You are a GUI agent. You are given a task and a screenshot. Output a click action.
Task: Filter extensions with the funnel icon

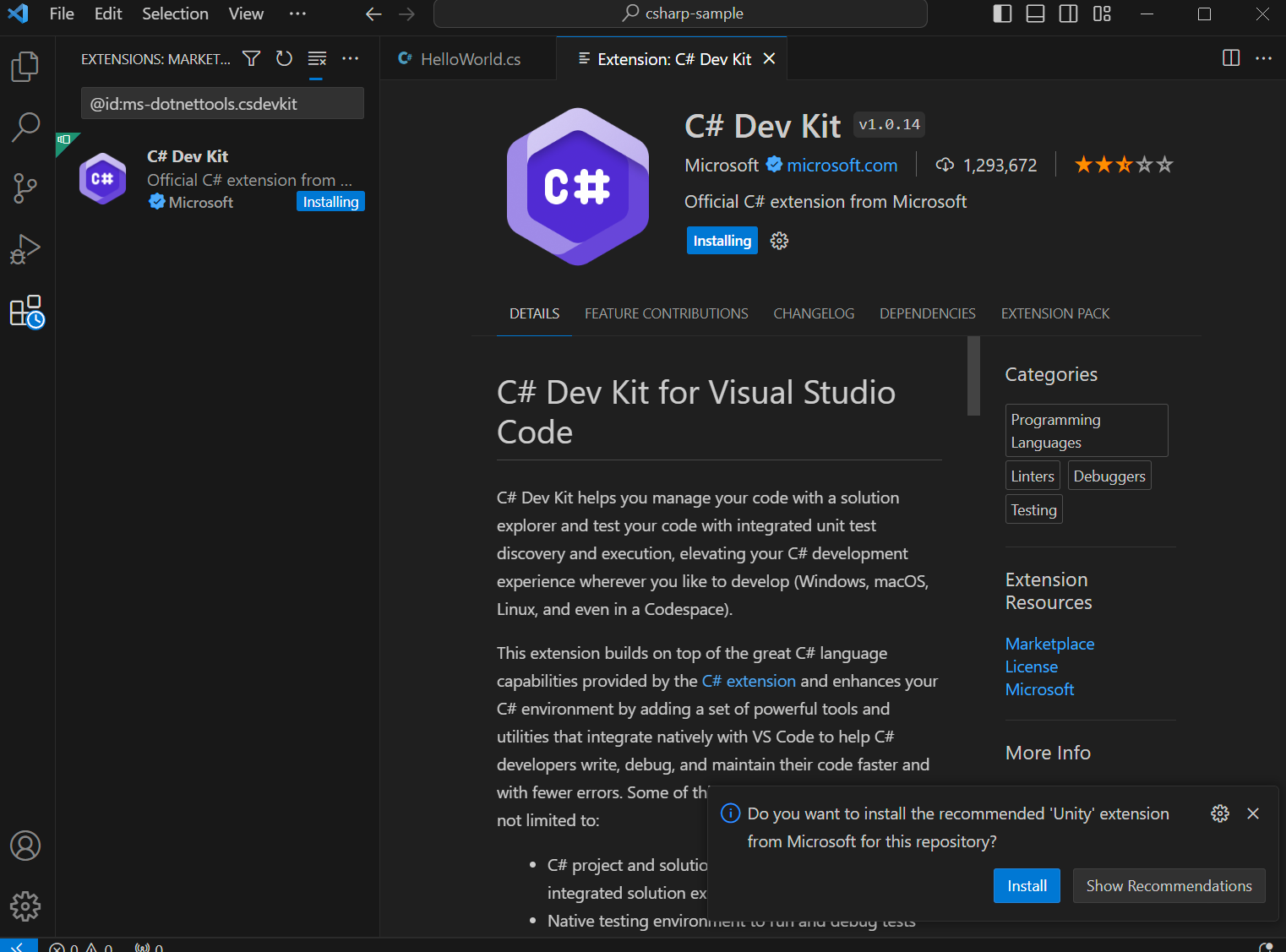[251, 58]
